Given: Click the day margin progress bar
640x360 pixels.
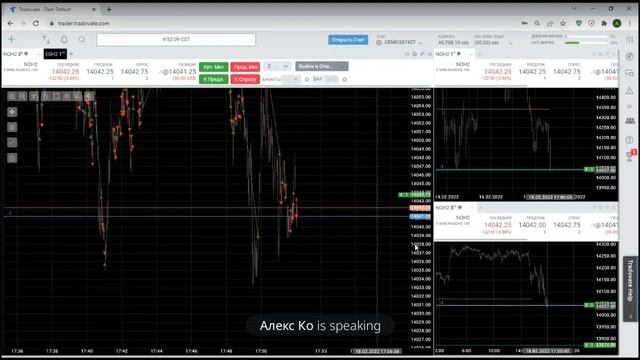Looking at the screenshot, I should (588, 36).
